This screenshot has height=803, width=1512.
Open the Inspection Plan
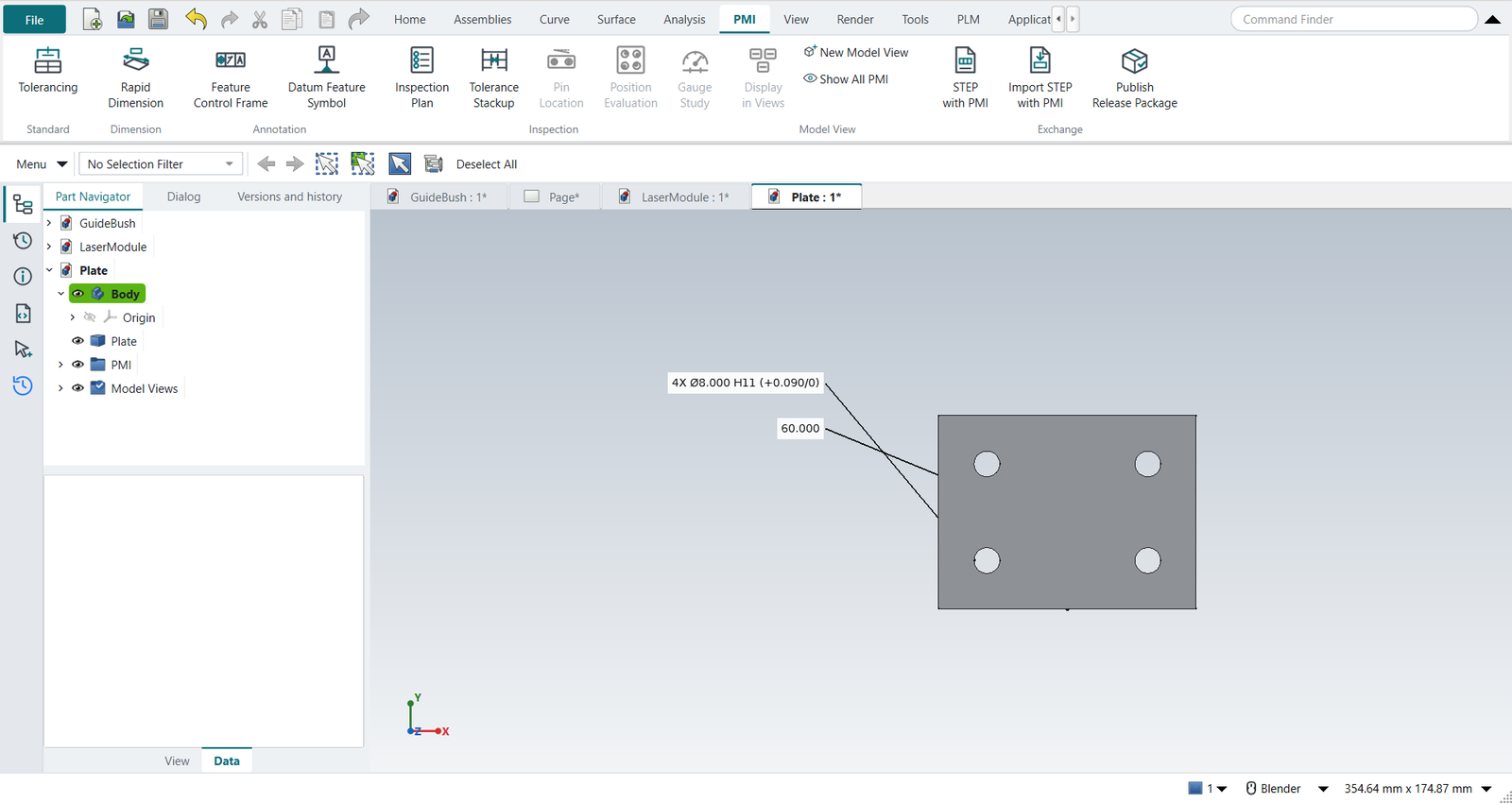[x=421, y=77]
